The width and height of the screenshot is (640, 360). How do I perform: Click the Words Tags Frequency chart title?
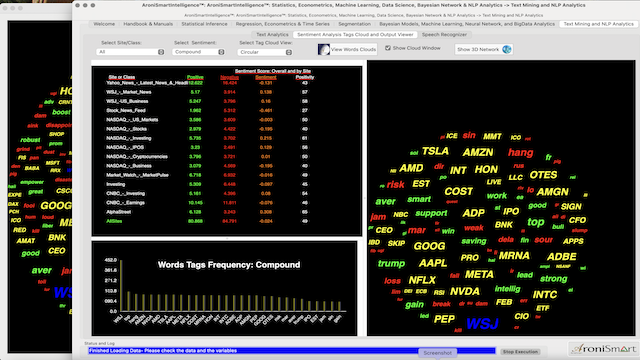tap(229, 265)
